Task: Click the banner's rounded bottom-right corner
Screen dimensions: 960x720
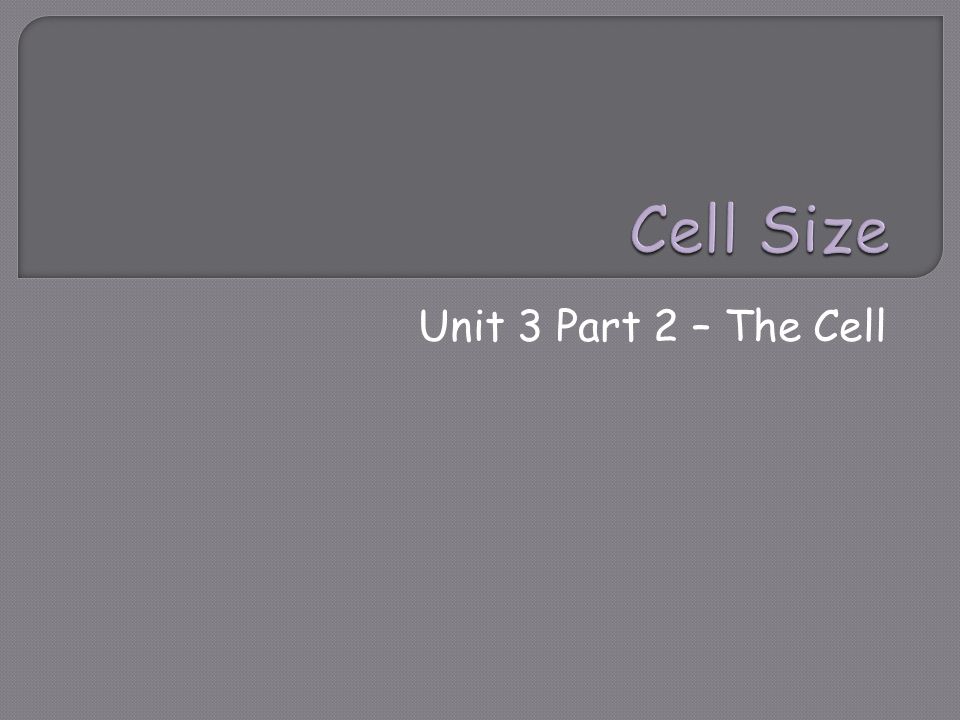Action: [x=931, y=266]
